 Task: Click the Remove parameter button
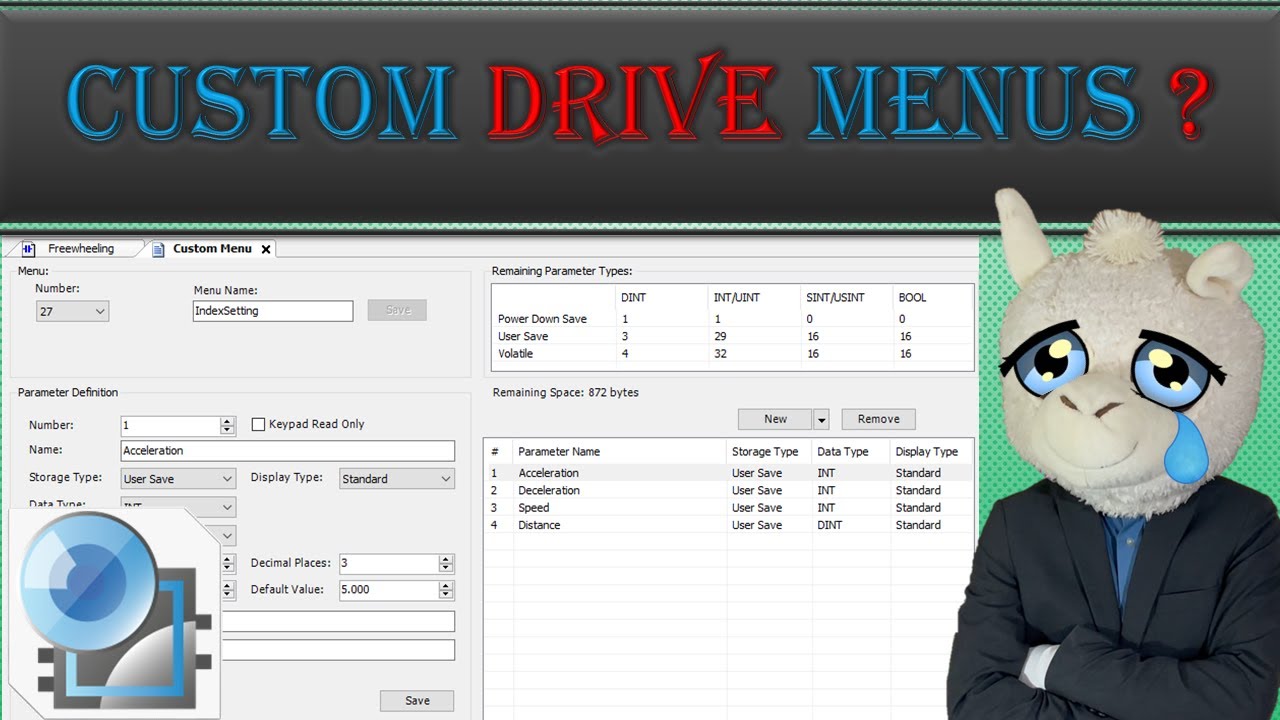click(878, 419)
